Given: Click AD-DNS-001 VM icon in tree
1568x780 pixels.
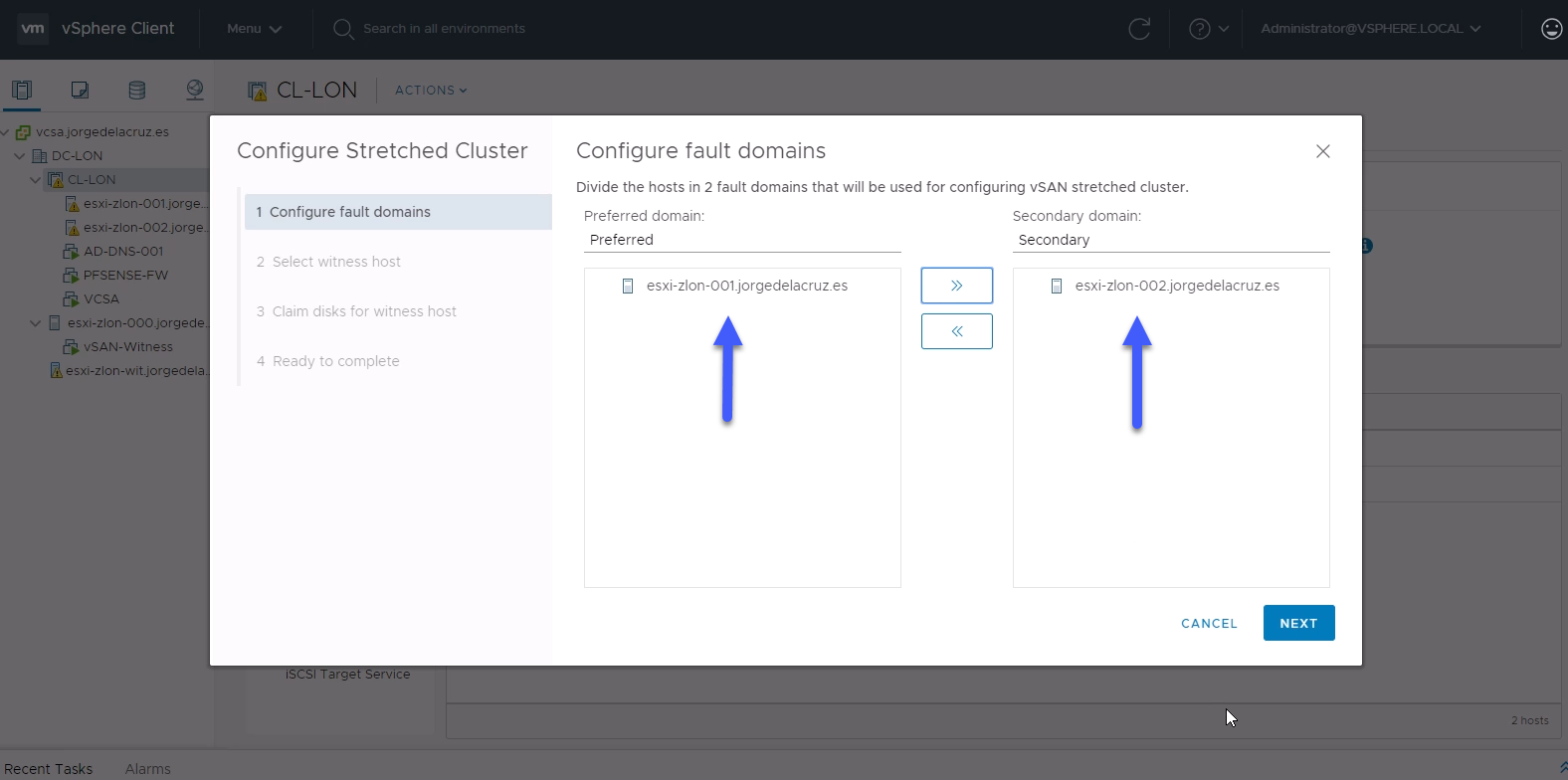Looking at the screenshot, I should pyautogui.click(x=71, y=252).
